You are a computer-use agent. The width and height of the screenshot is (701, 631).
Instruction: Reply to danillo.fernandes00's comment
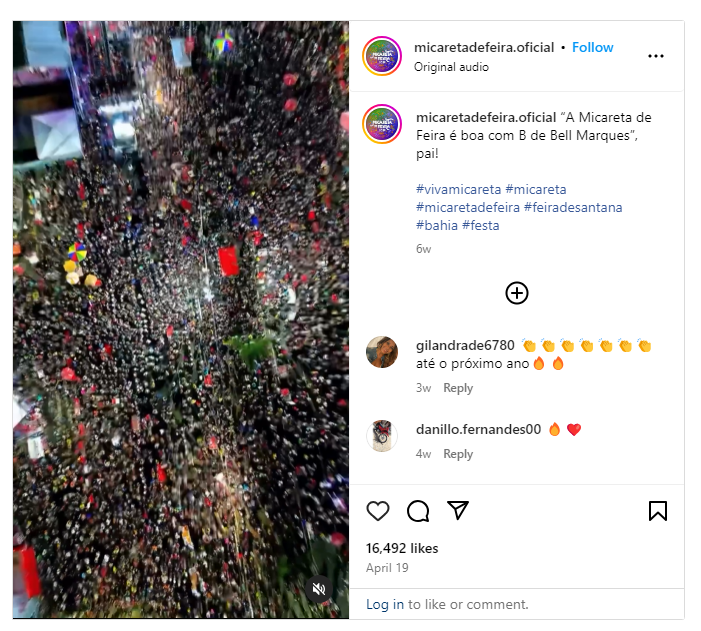click(x=458, y=454)
